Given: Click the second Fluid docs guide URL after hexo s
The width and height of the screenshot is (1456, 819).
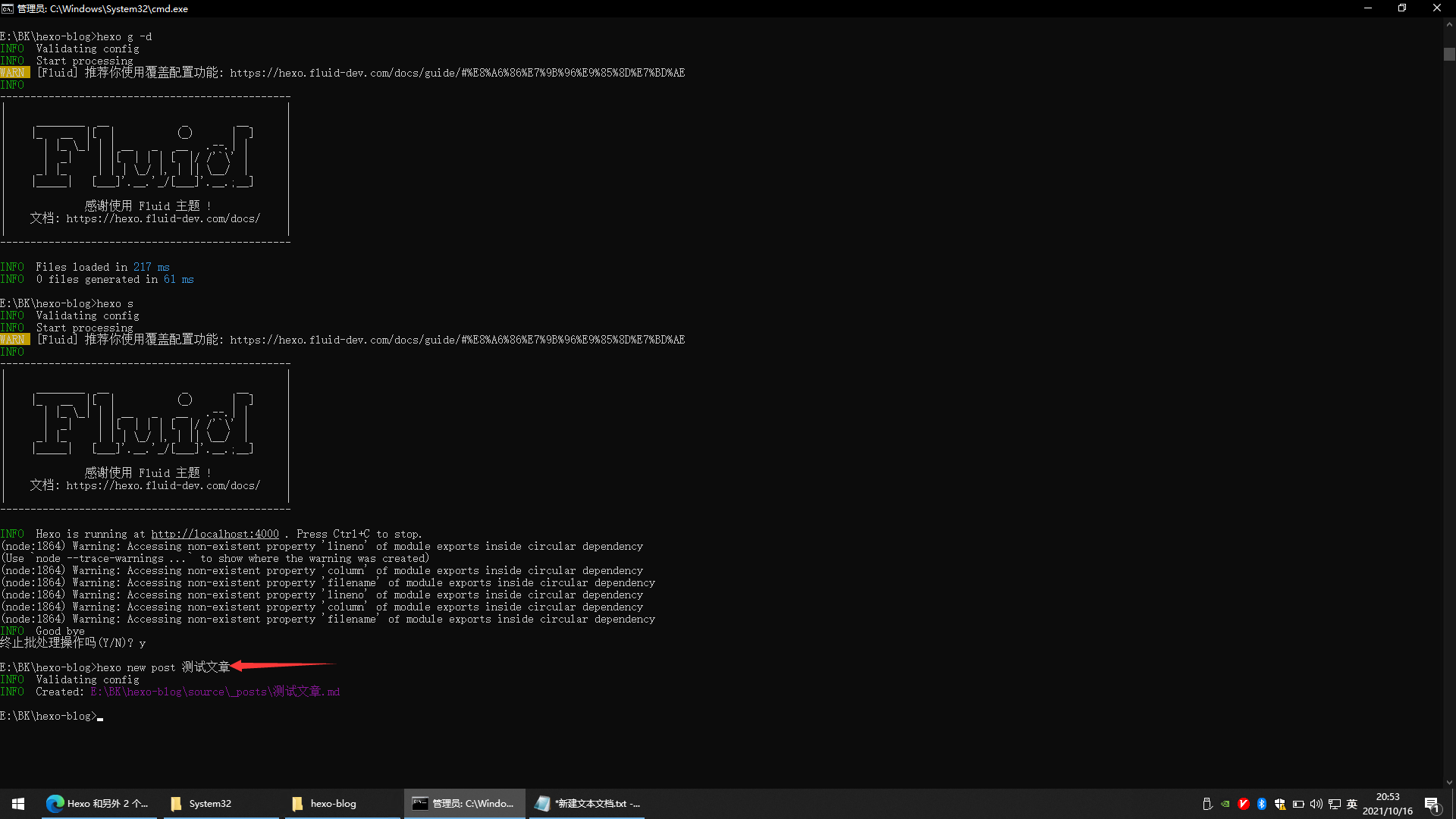Looking at the screenshot, I should pyautogui.click(x=457, y=340).
